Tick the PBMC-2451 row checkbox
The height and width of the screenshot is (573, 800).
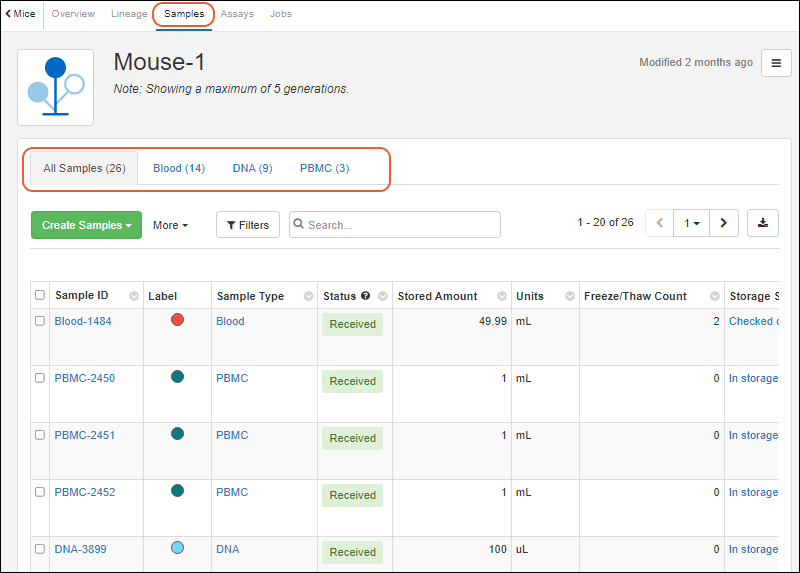coord(40,435)
